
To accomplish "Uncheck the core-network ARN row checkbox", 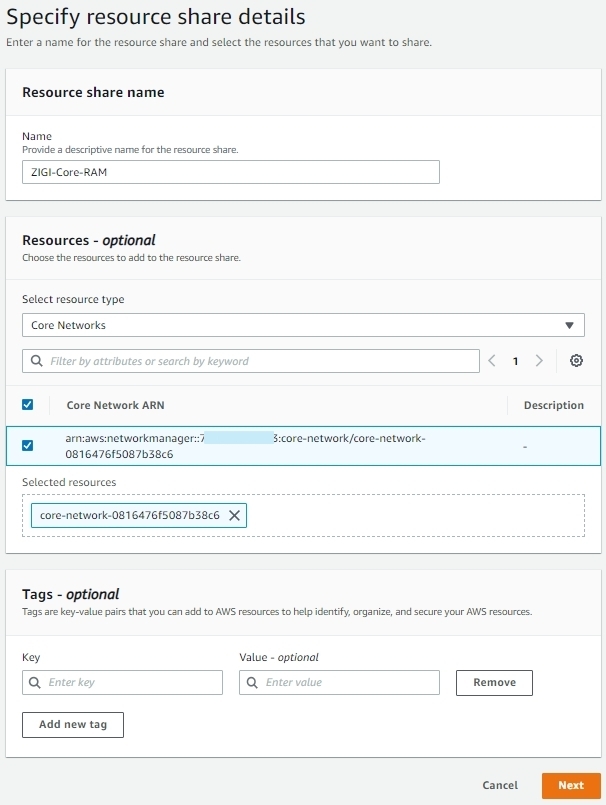I will [x=28, y=445].
